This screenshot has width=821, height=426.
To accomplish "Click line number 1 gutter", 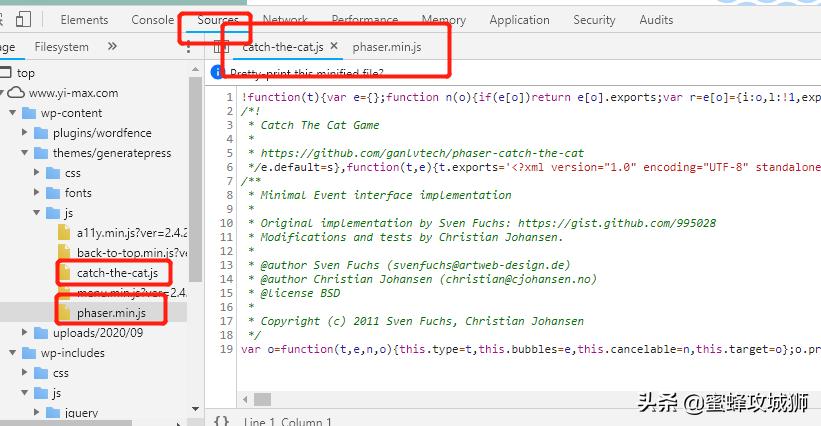I will tap(229, 97).
